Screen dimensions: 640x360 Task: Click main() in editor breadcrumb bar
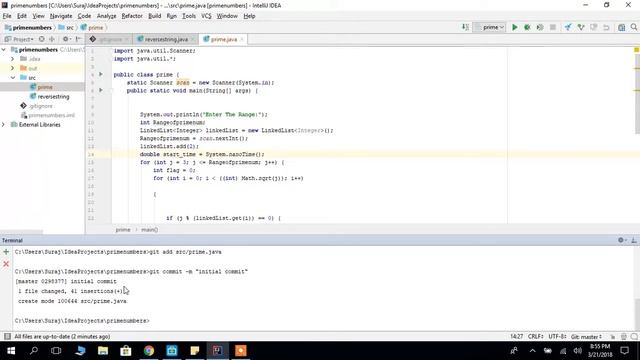tap(149, 230)
